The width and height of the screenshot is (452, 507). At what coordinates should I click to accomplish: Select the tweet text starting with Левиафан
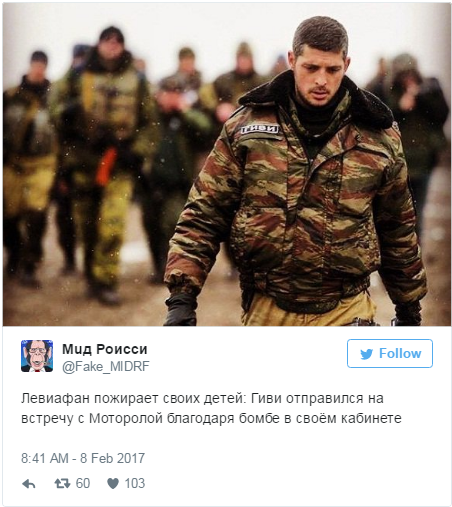pyautogui.click(x=211, y=408)
